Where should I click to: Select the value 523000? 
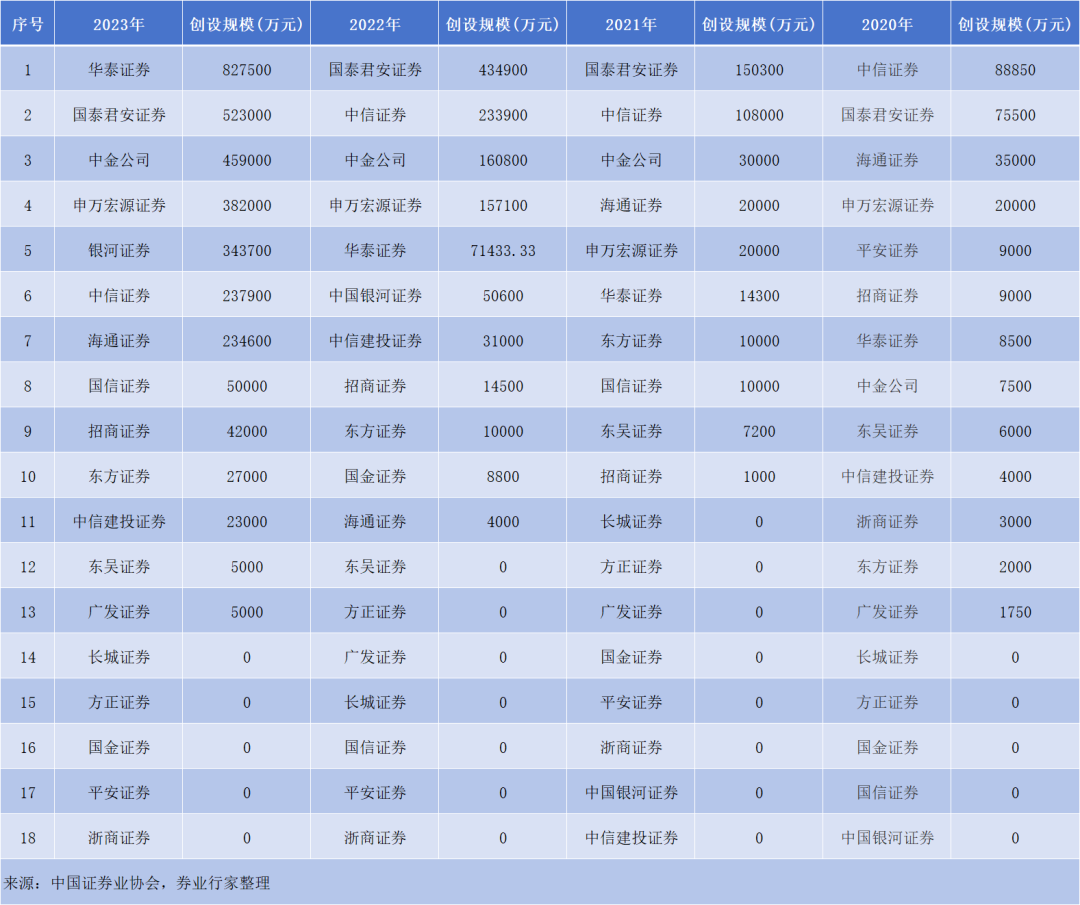point(247,115)
